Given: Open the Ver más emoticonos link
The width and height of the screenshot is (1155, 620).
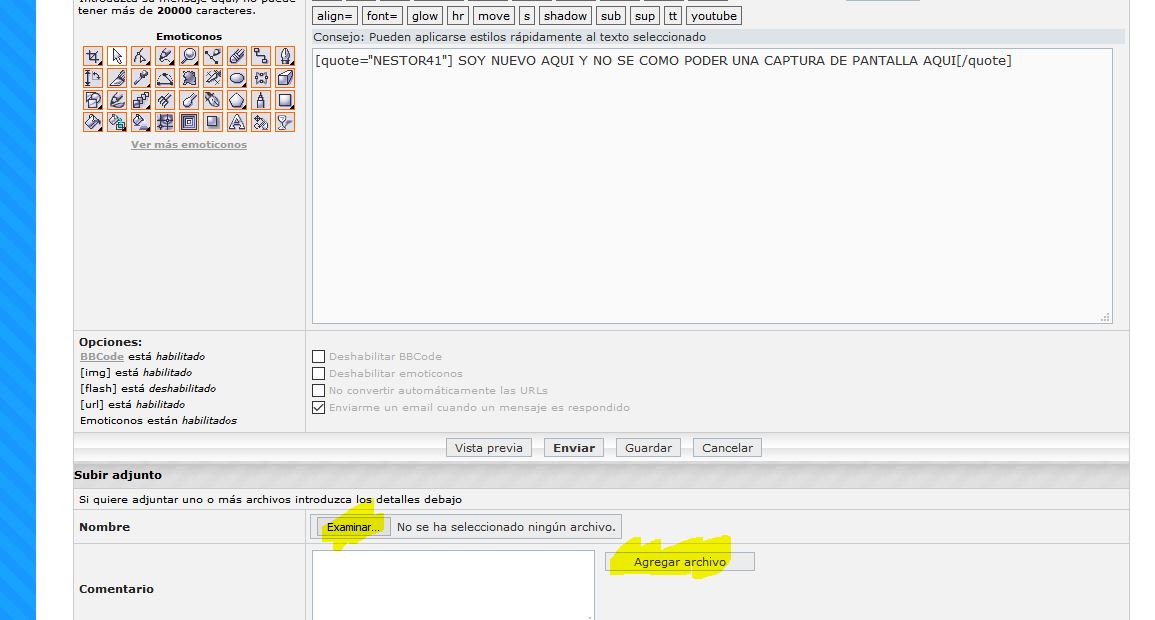Looking at the screenshot, I should [x=189, y=145].
